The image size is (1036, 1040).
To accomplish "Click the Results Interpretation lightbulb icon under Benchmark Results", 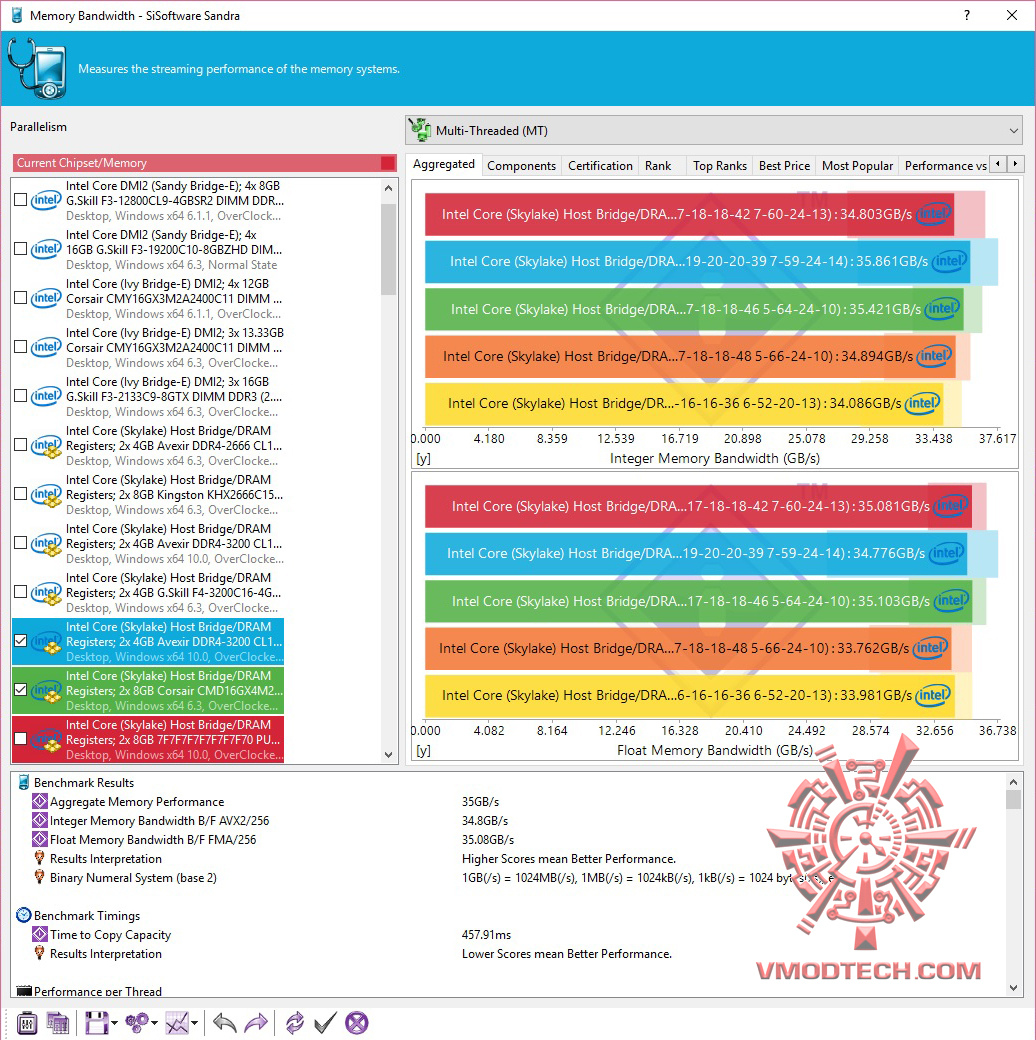I will (x=40, y=858).
